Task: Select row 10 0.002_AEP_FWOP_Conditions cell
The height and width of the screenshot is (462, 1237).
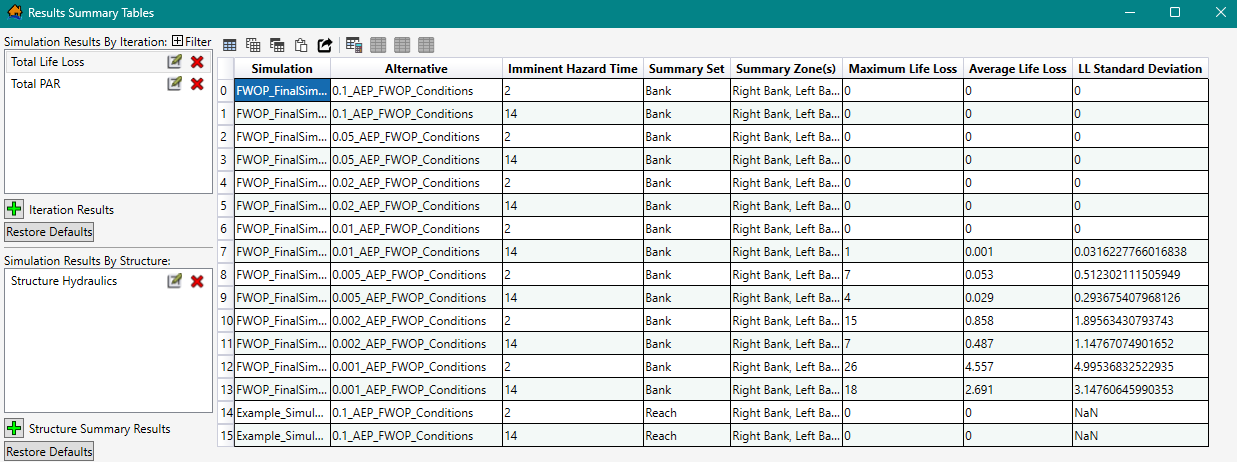Action: (x=416, y=321)
